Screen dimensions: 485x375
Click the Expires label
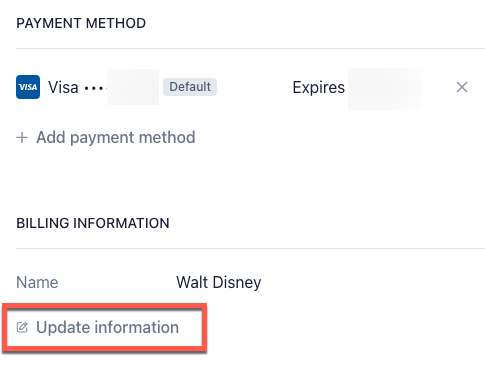coord(319,88)
